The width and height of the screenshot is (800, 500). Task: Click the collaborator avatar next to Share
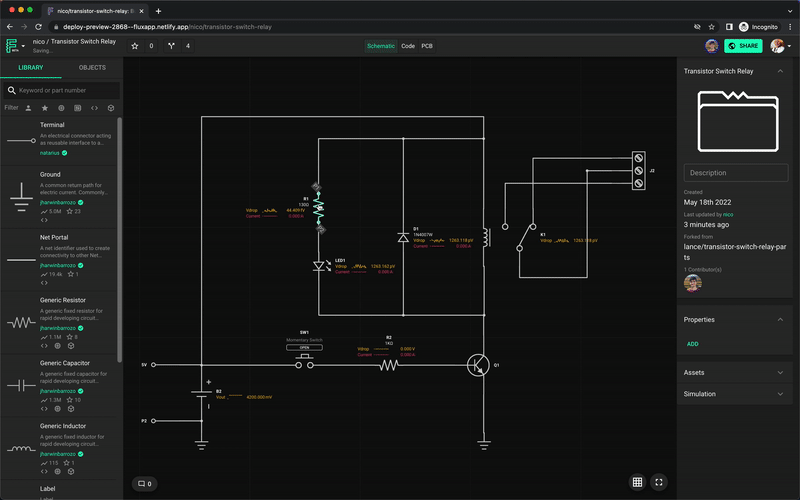click(712, 46)
